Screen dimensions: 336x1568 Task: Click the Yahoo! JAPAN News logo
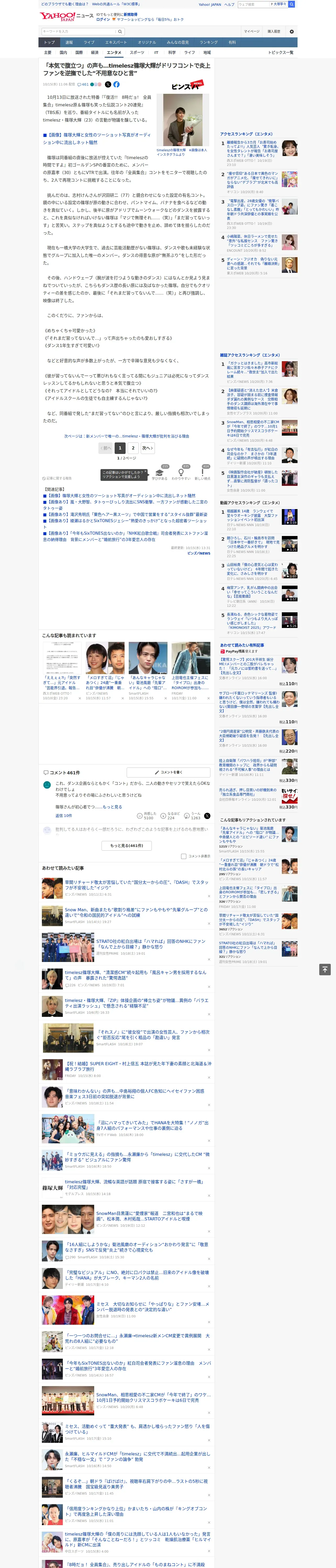point(67,17)
